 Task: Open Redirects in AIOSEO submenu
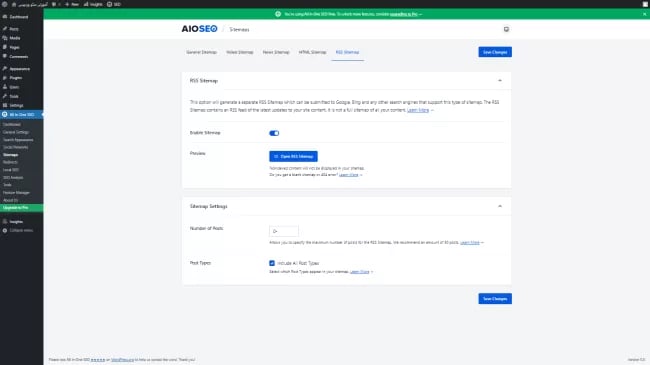coord(10,162)
